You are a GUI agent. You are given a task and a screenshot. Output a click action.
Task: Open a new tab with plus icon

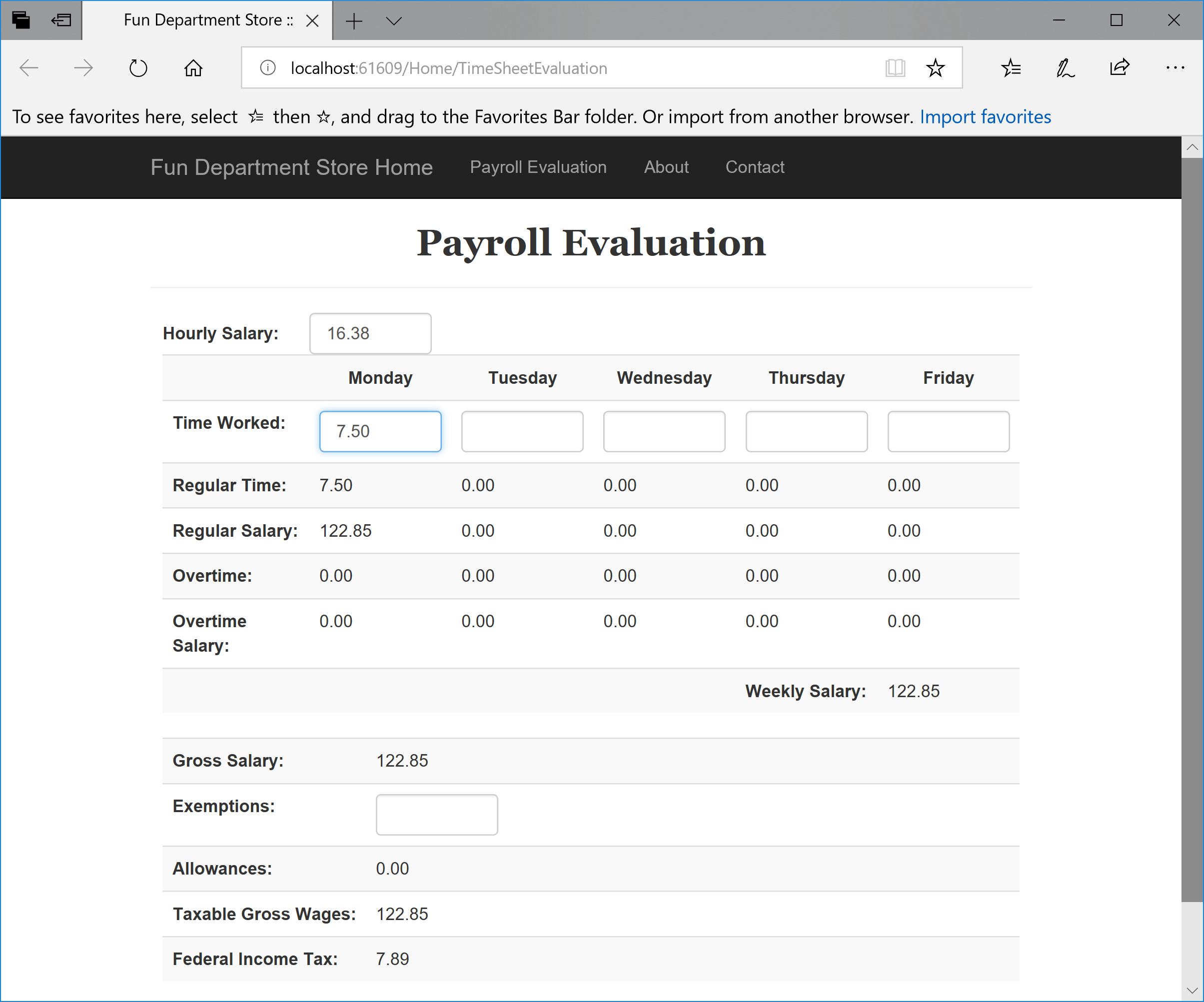pyautogui.click(x=354, y=21)
